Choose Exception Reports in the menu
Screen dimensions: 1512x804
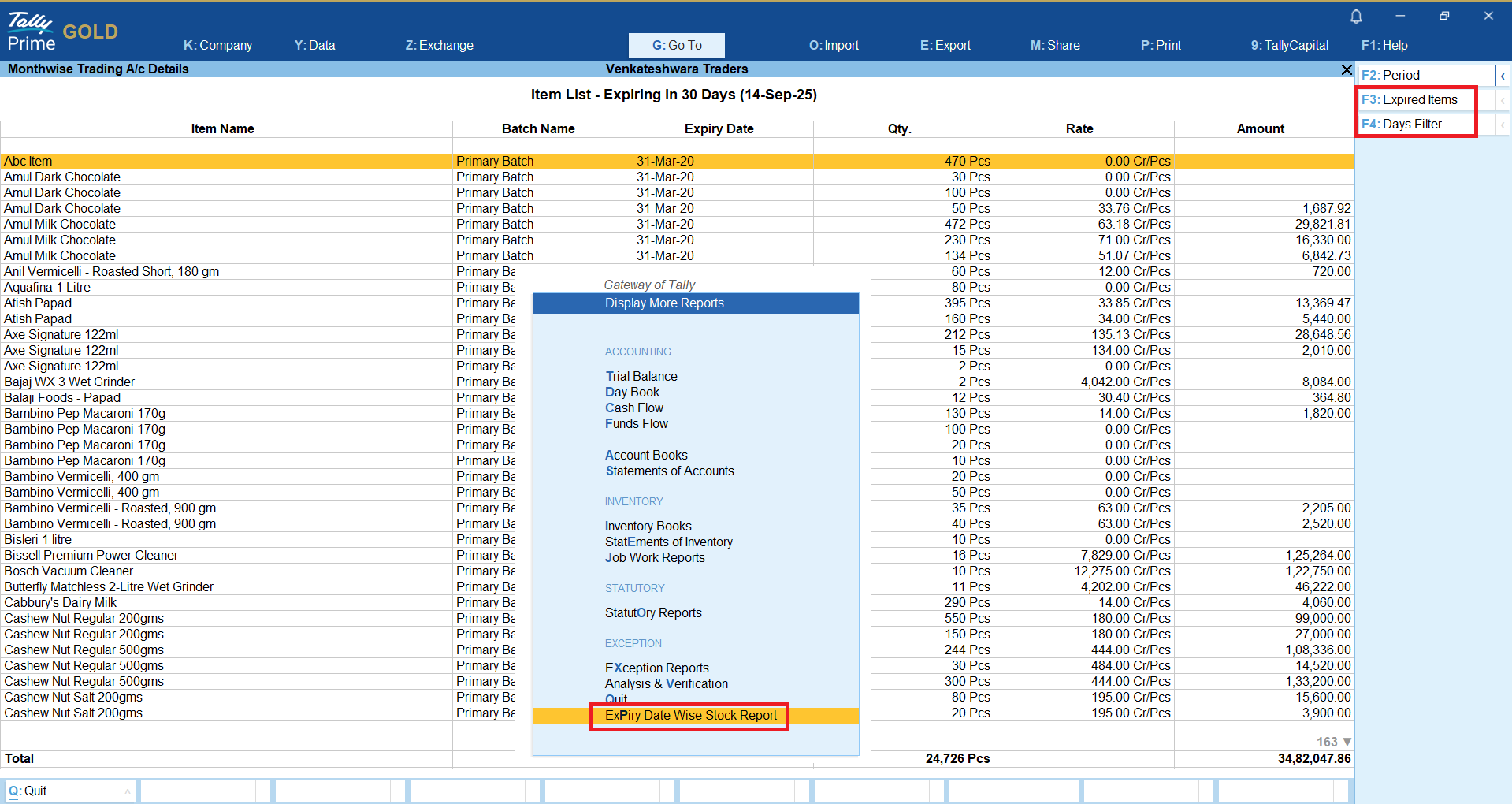click(656, 668)
